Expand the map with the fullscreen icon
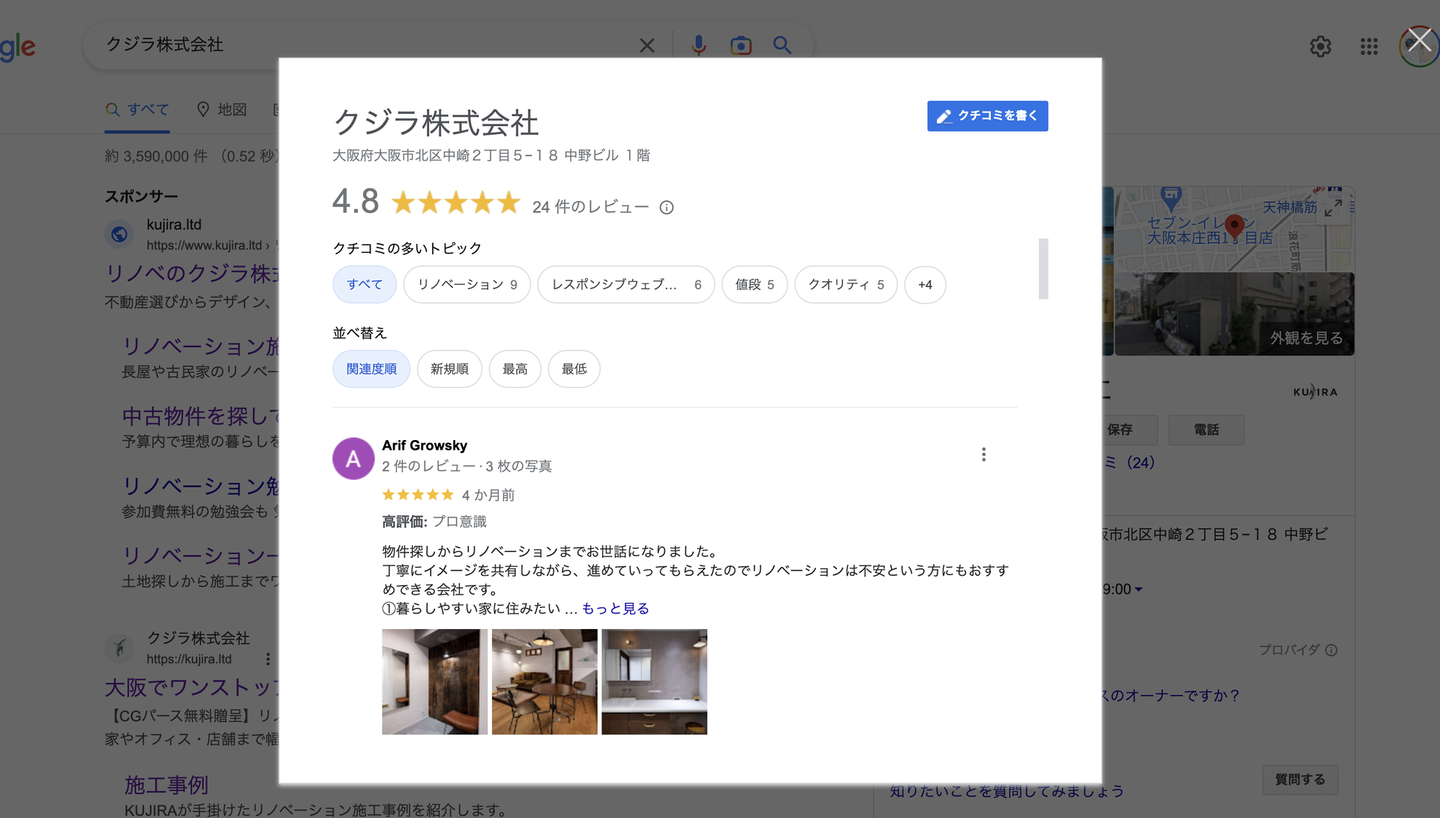Screen dimensions: 1440x818 point(1333,208)
